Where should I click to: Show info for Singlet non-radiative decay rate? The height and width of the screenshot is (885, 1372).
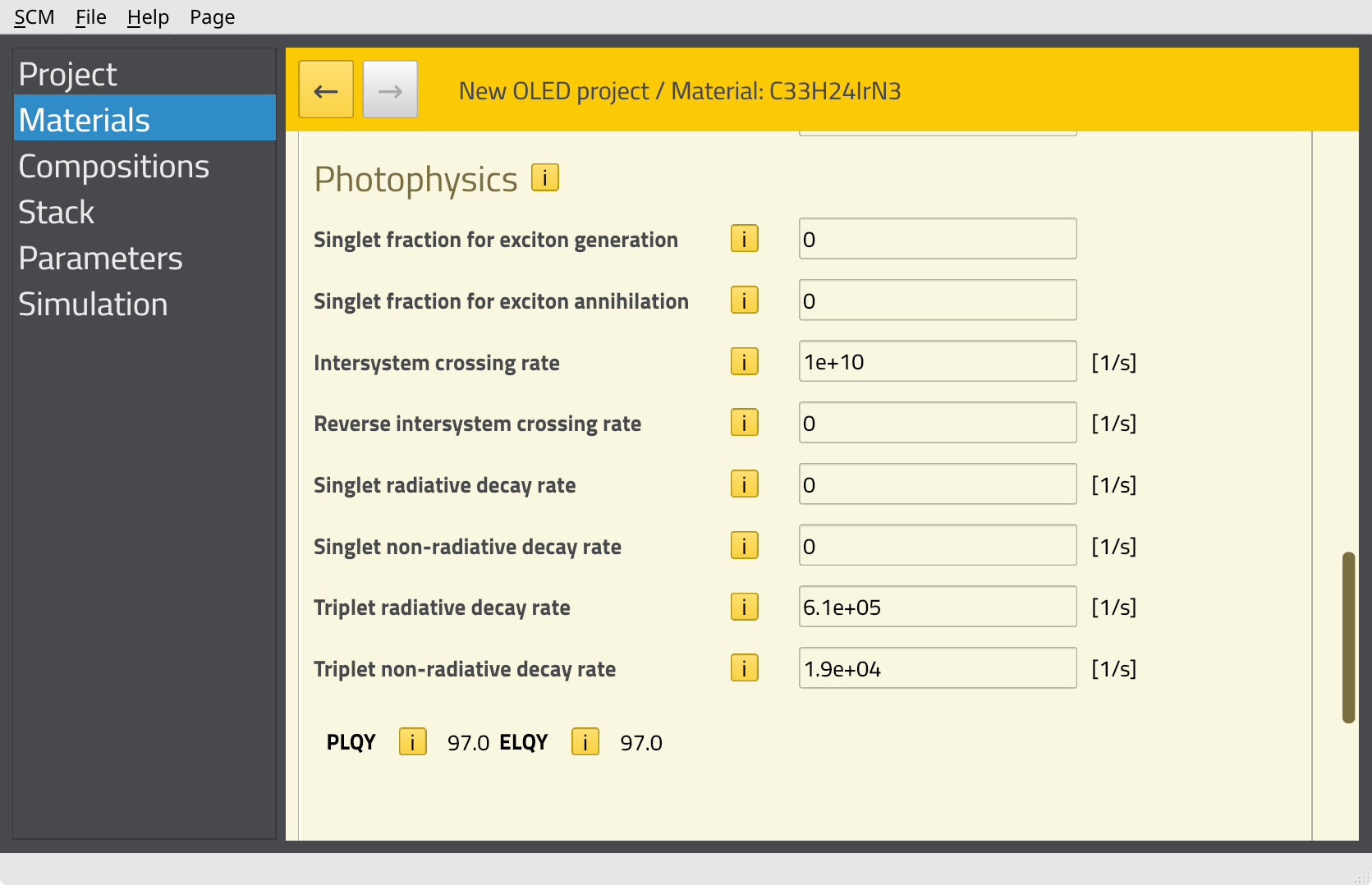click(744, 546)
